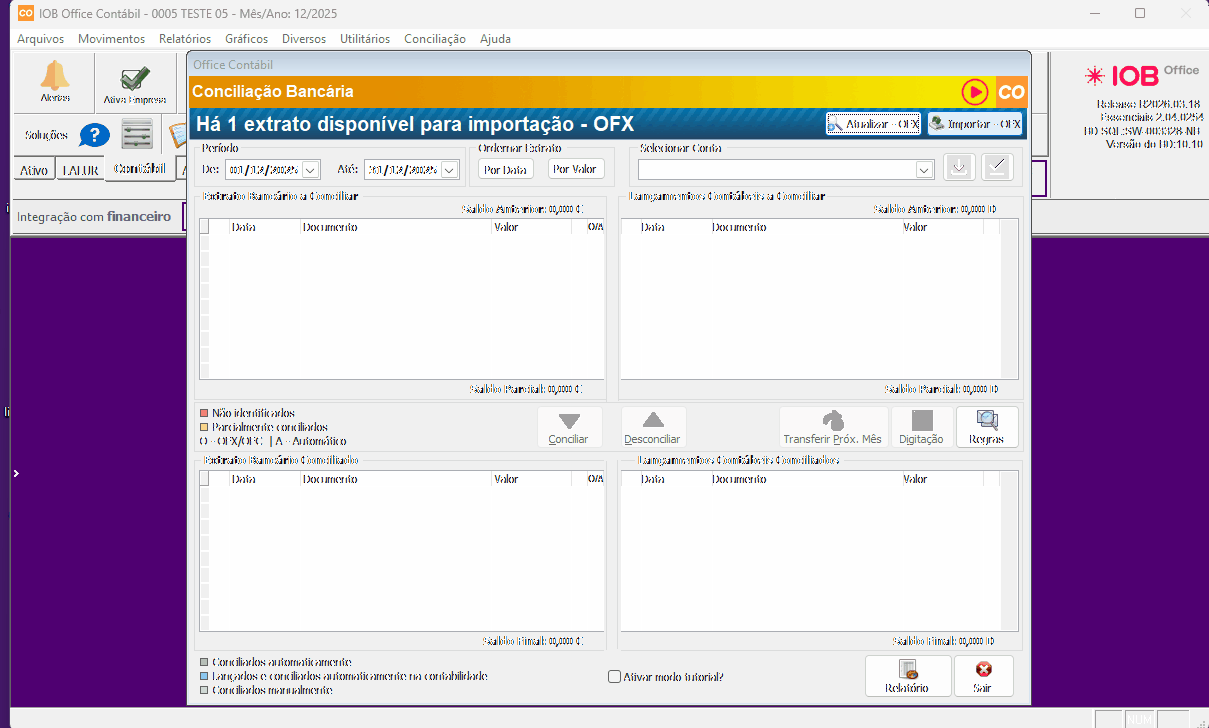The height and width of the screenshot is (728, 1209).
Task: Sort the statement with Por Valor
Action: pos(575,170)
